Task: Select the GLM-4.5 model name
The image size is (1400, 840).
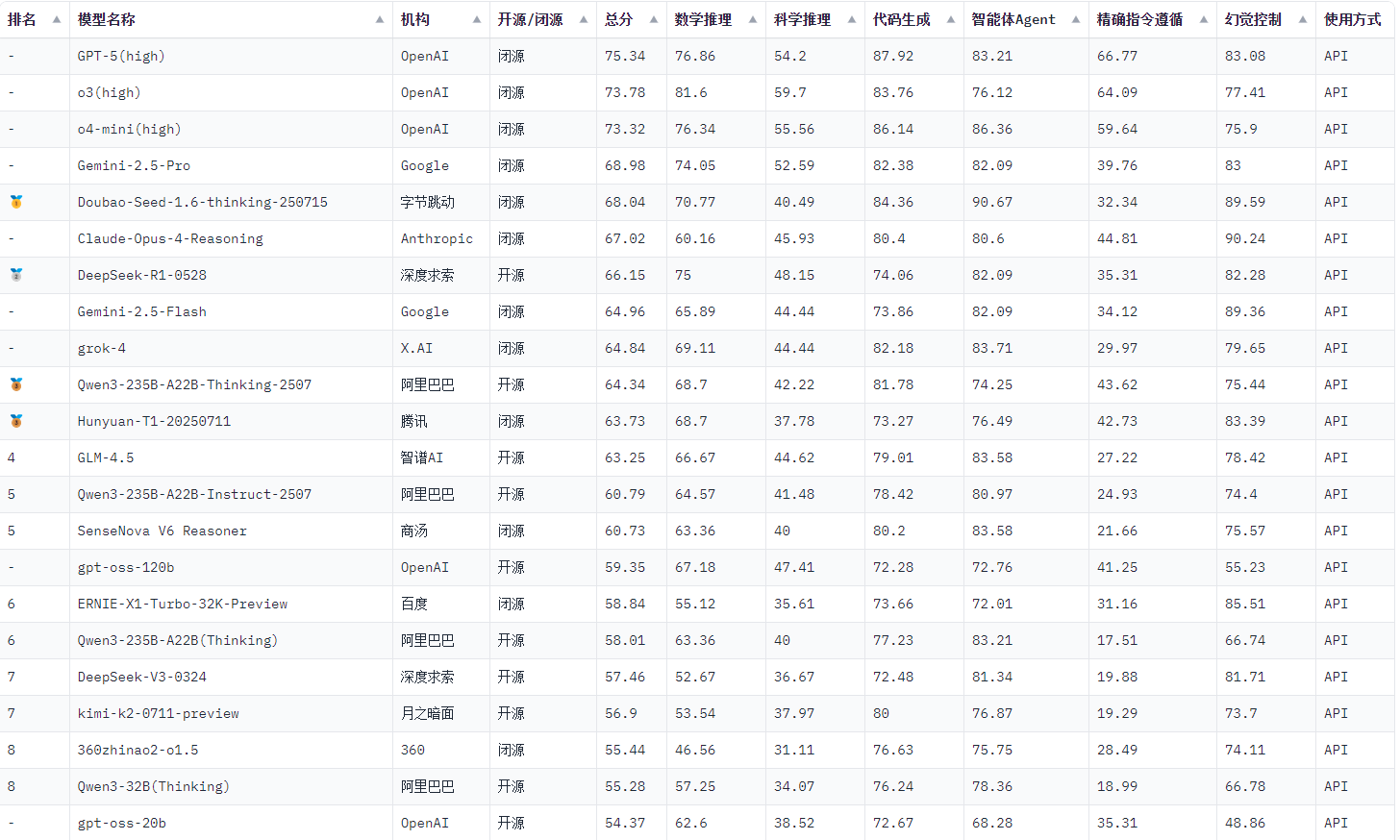Action: [x=106, y=457]
